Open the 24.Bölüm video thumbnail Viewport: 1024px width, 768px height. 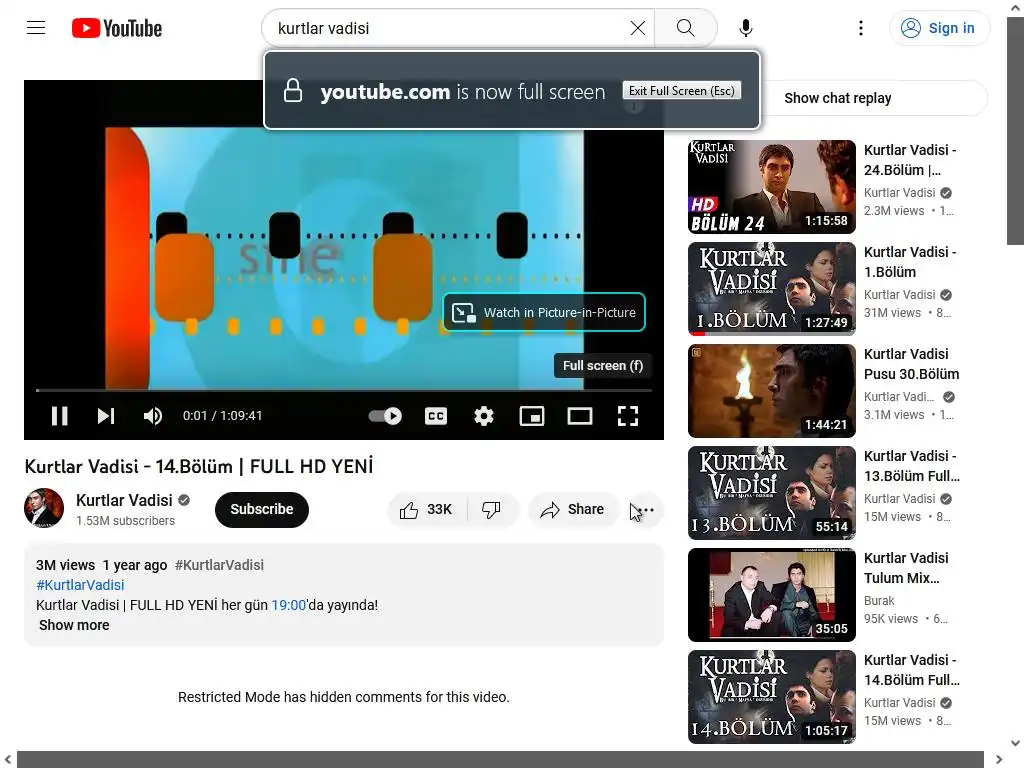coord(771,187)
